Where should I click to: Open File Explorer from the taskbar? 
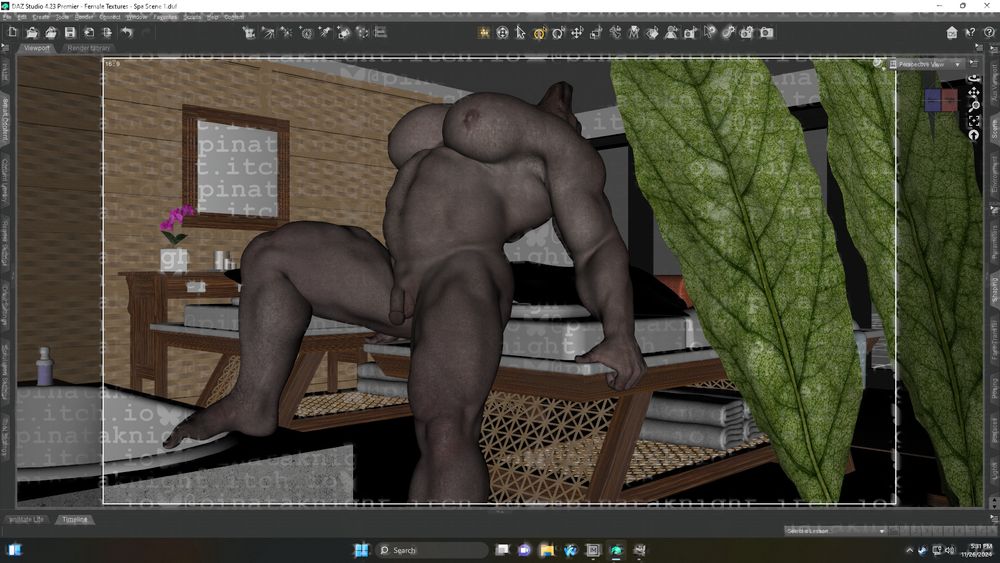547,550
